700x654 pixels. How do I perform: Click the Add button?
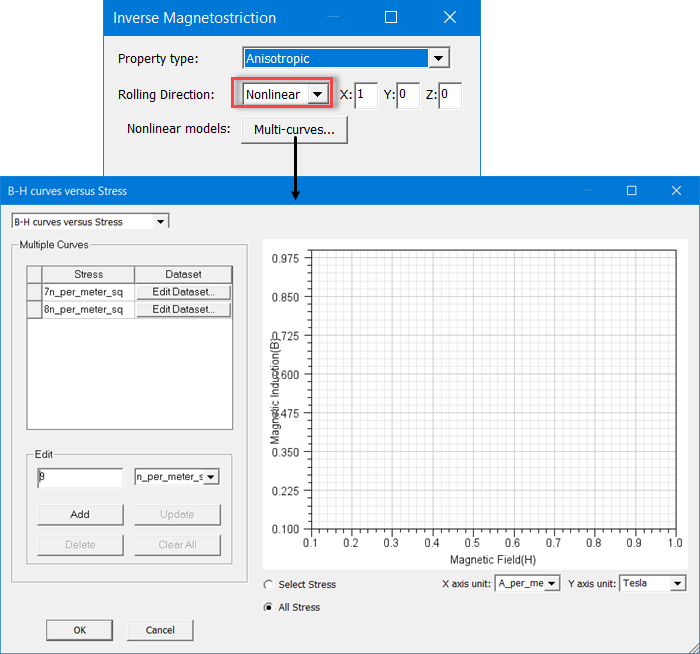[x=80, y=514]
